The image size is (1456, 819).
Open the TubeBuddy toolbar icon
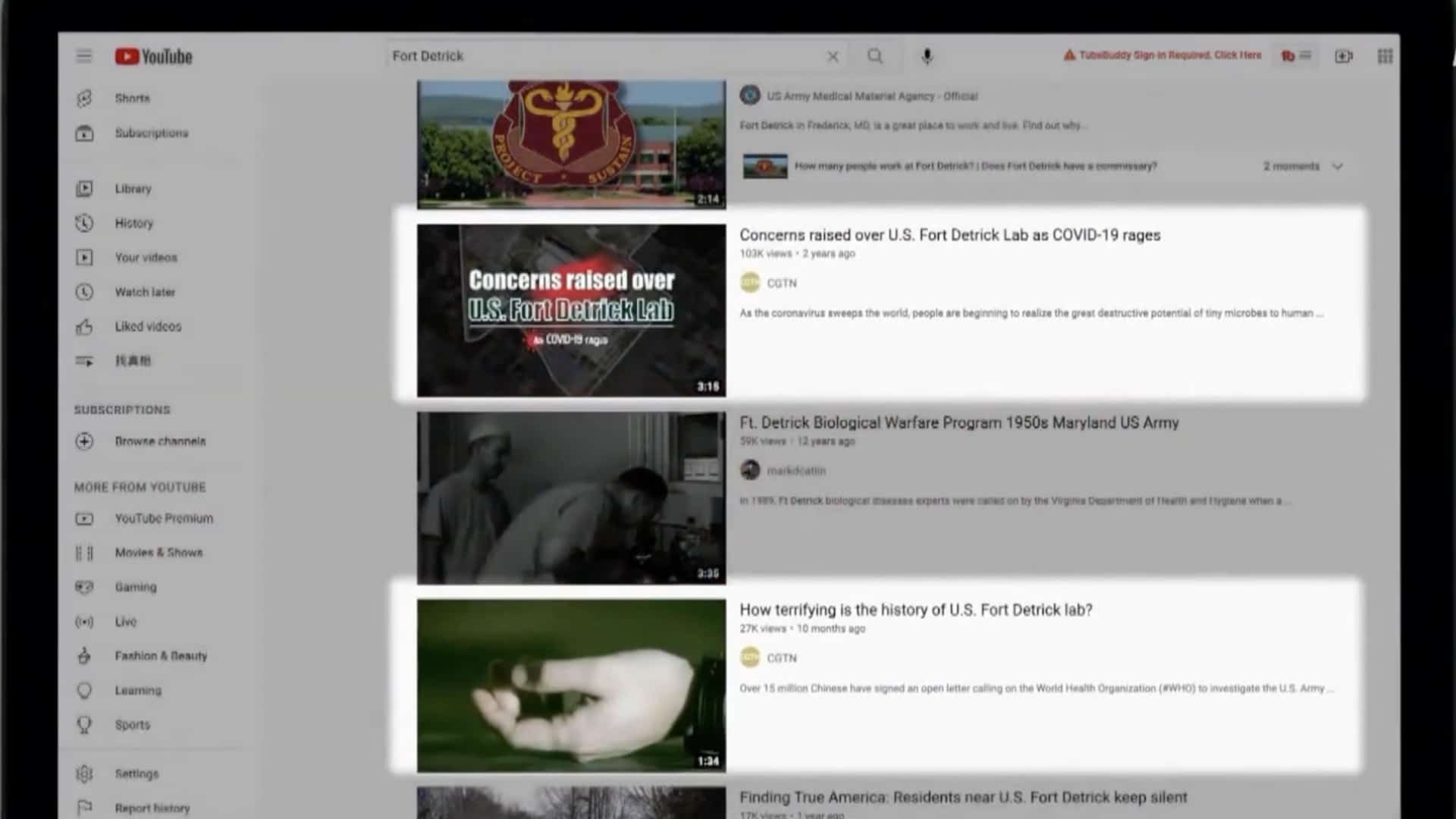click(1296, 56)
